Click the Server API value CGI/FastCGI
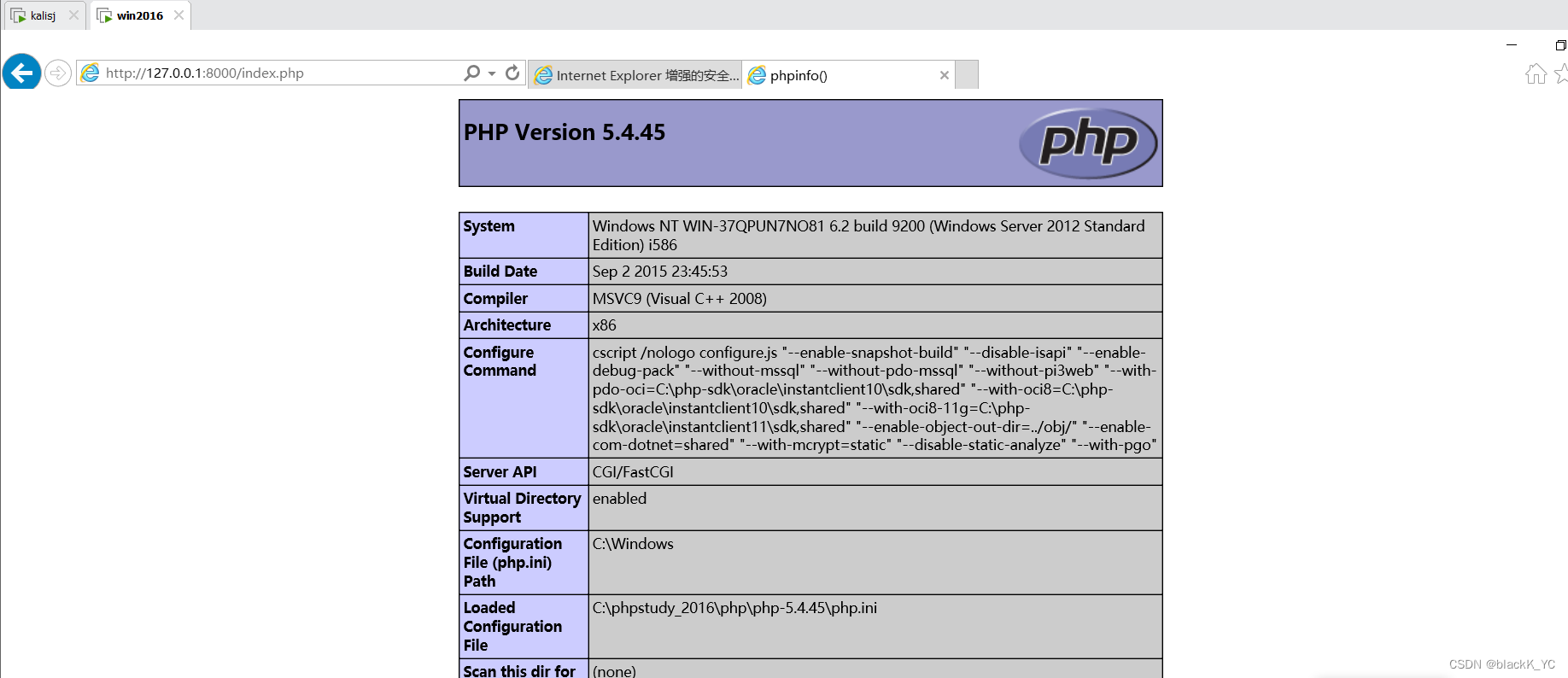This screenshot has width=1568, height=678. (633, 472)
